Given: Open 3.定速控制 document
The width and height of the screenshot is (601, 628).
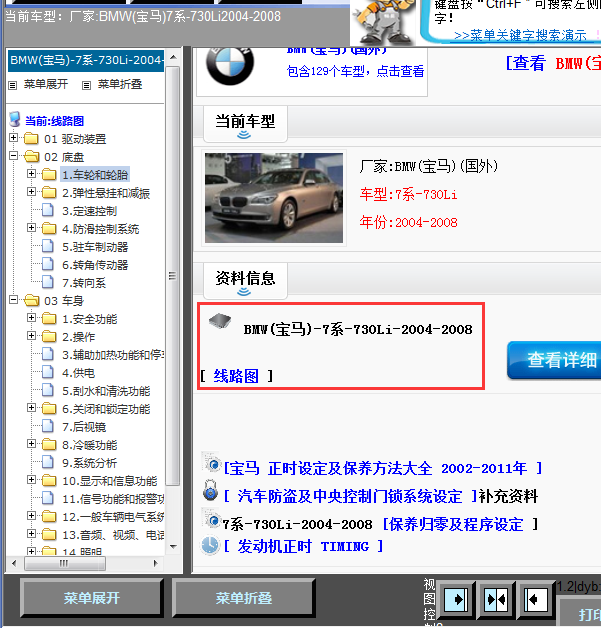Looking at the screenshot, I should (x=90, y=211).
